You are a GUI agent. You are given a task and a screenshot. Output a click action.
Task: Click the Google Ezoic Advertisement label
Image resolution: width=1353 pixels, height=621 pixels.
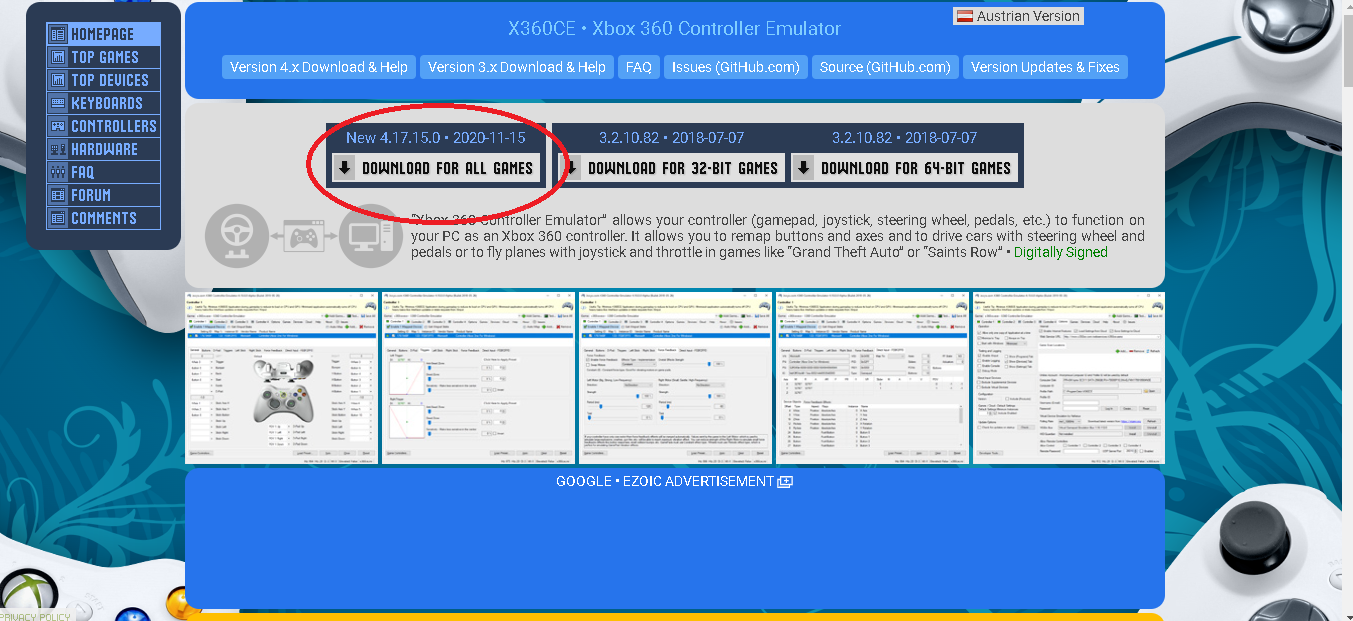pyautogui.click(x=665, y=481)
